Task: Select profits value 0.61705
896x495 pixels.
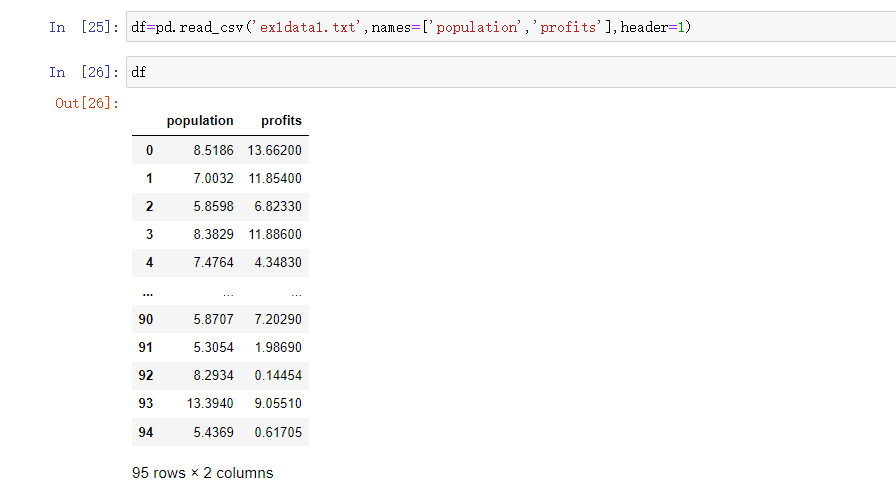Action: 278,433
